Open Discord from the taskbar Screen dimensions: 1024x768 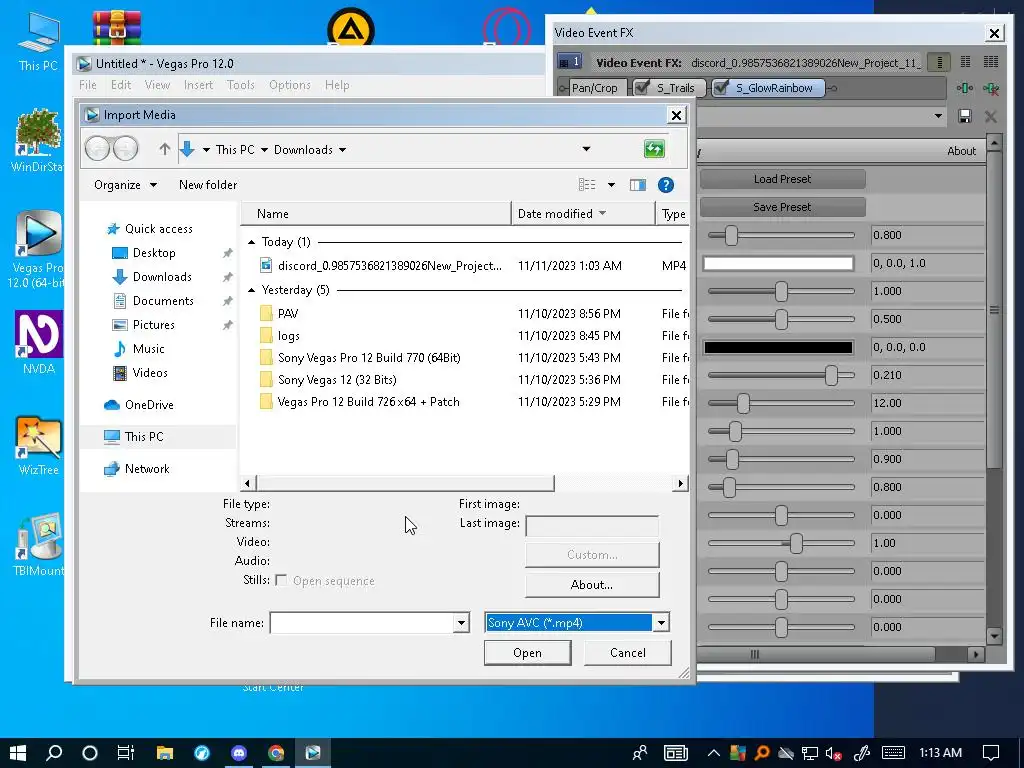tap(239, 752)
